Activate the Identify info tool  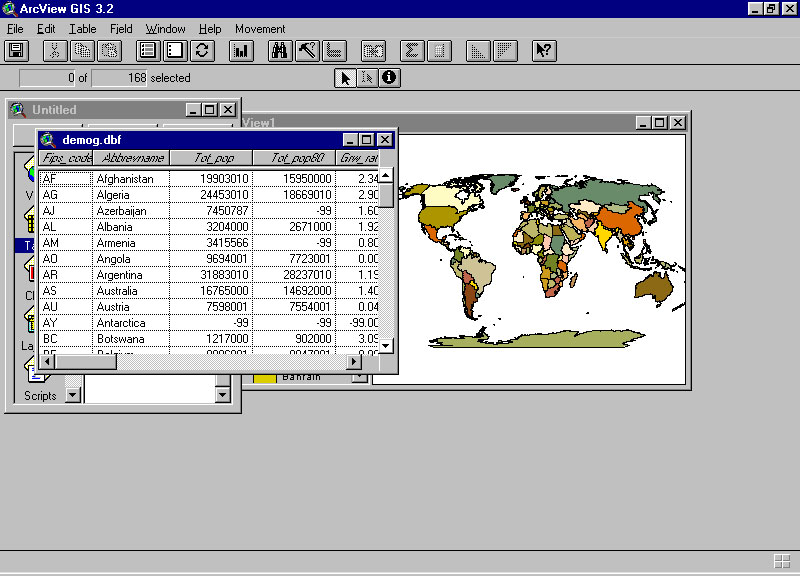[x=389, y=78]
